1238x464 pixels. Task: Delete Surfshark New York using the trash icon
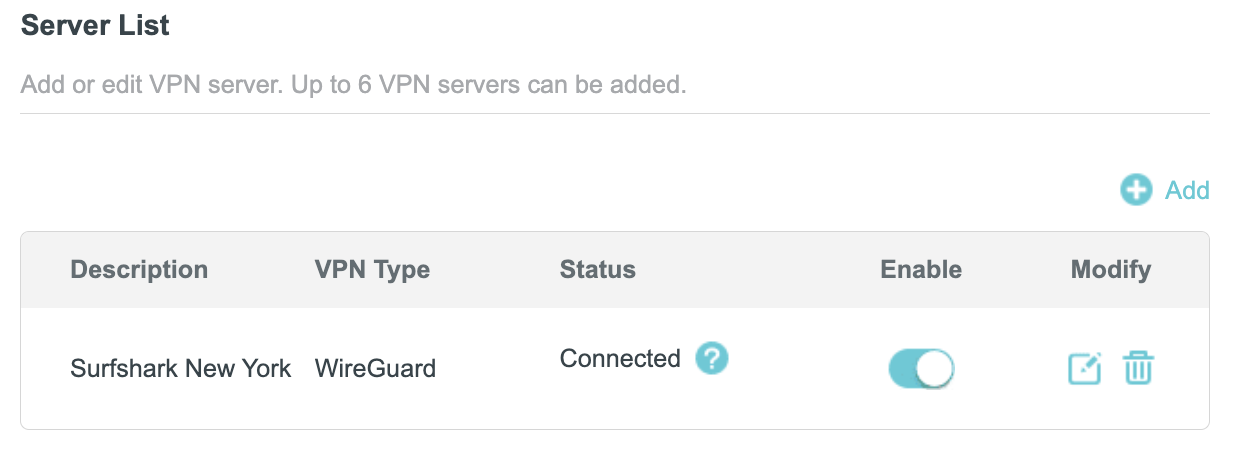tap(1138, 369)
